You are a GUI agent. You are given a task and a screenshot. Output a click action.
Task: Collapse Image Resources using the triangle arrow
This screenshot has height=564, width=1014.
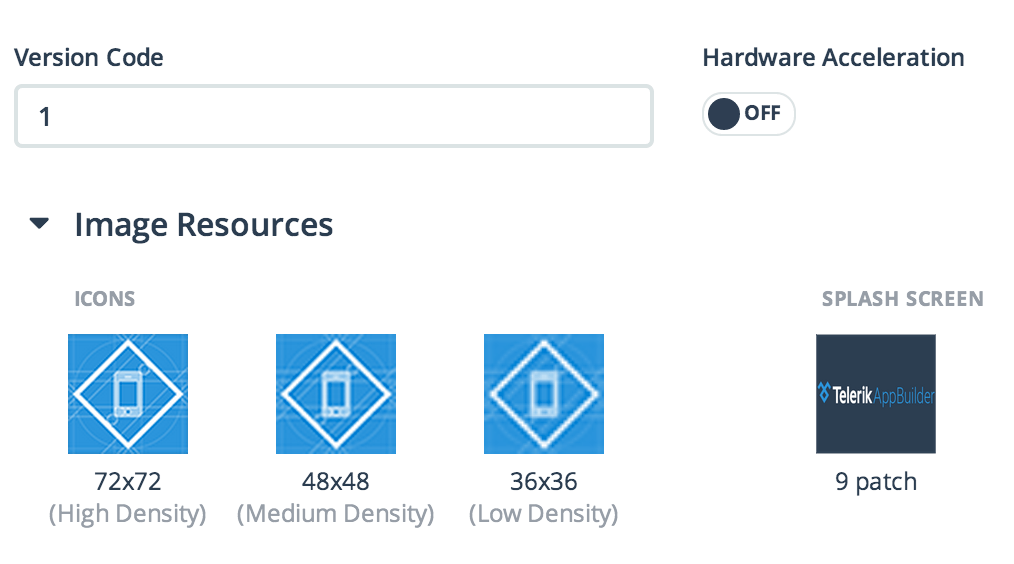pyautogui.click(x=40, y=224)
